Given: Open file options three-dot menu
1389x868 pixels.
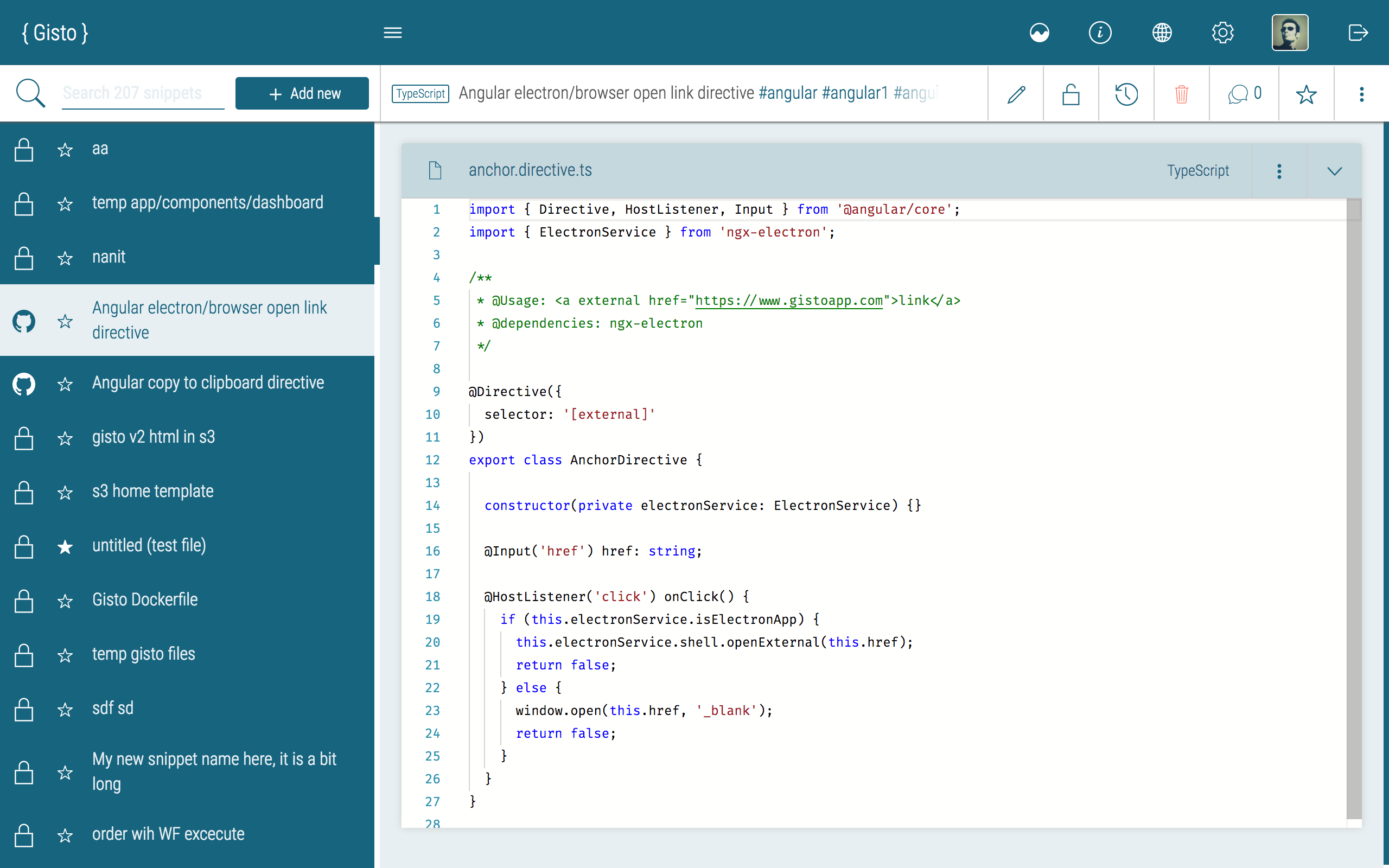Looking at the screenshot, I should coord(1279,171).
